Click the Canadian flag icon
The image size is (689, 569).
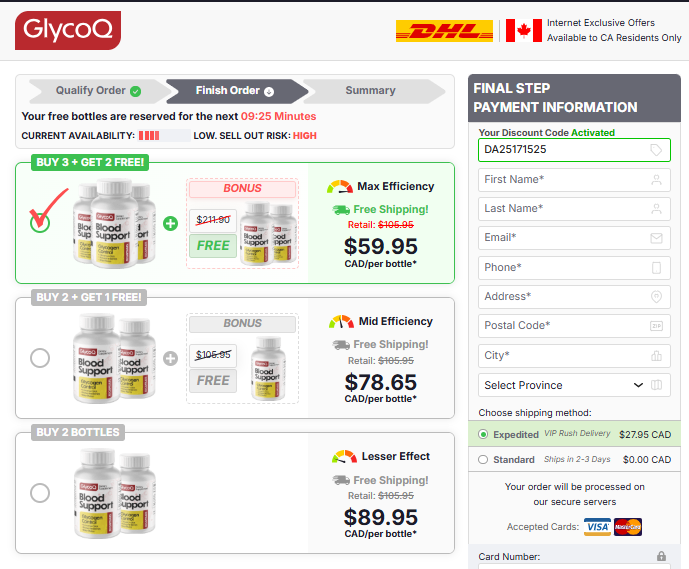coord(524,30)
